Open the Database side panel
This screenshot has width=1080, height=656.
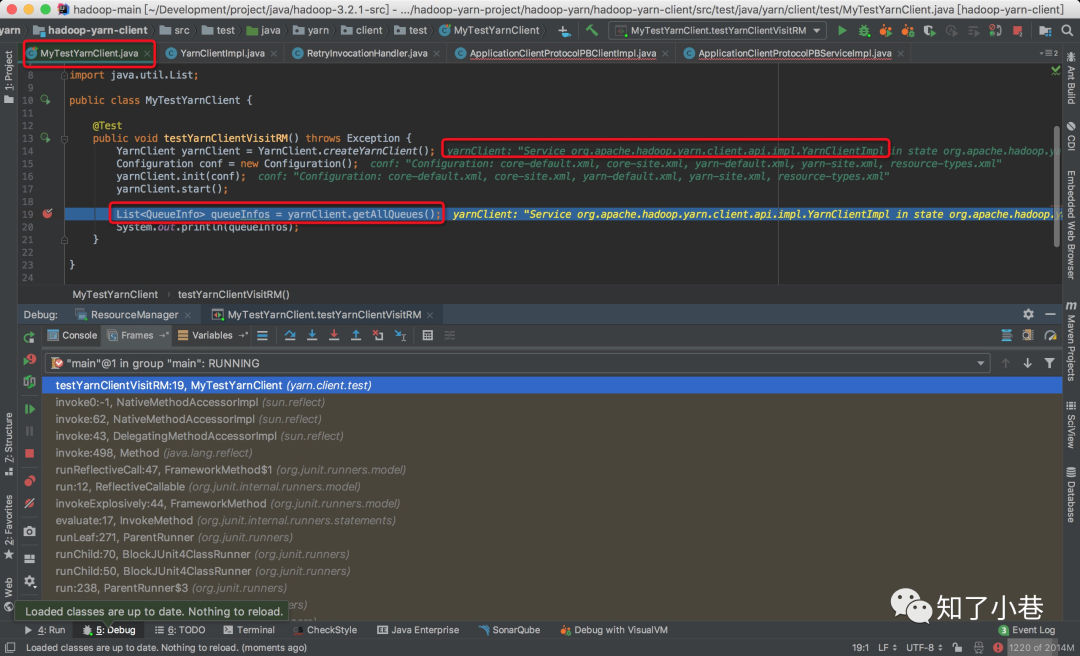click(x=1071, y=495)
